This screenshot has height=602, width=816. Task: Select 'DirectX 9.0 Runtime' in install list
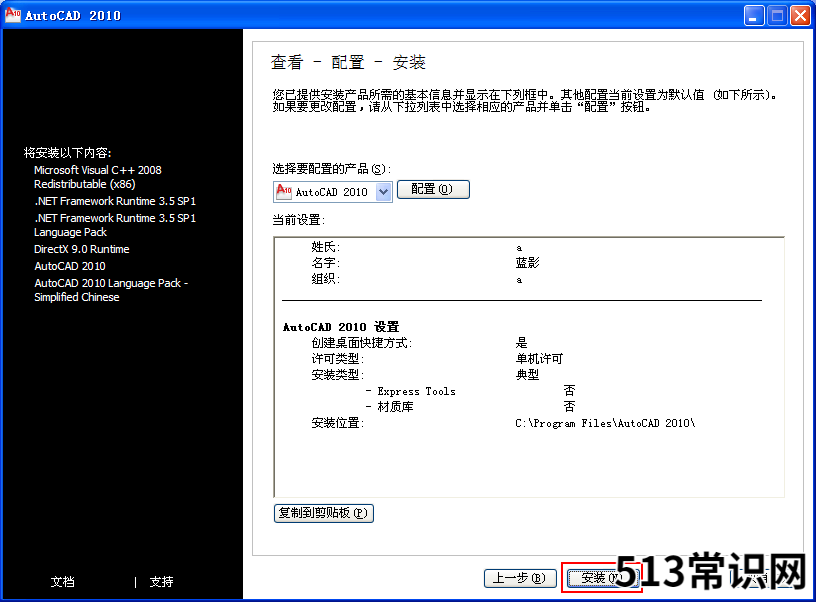point(82,249)
